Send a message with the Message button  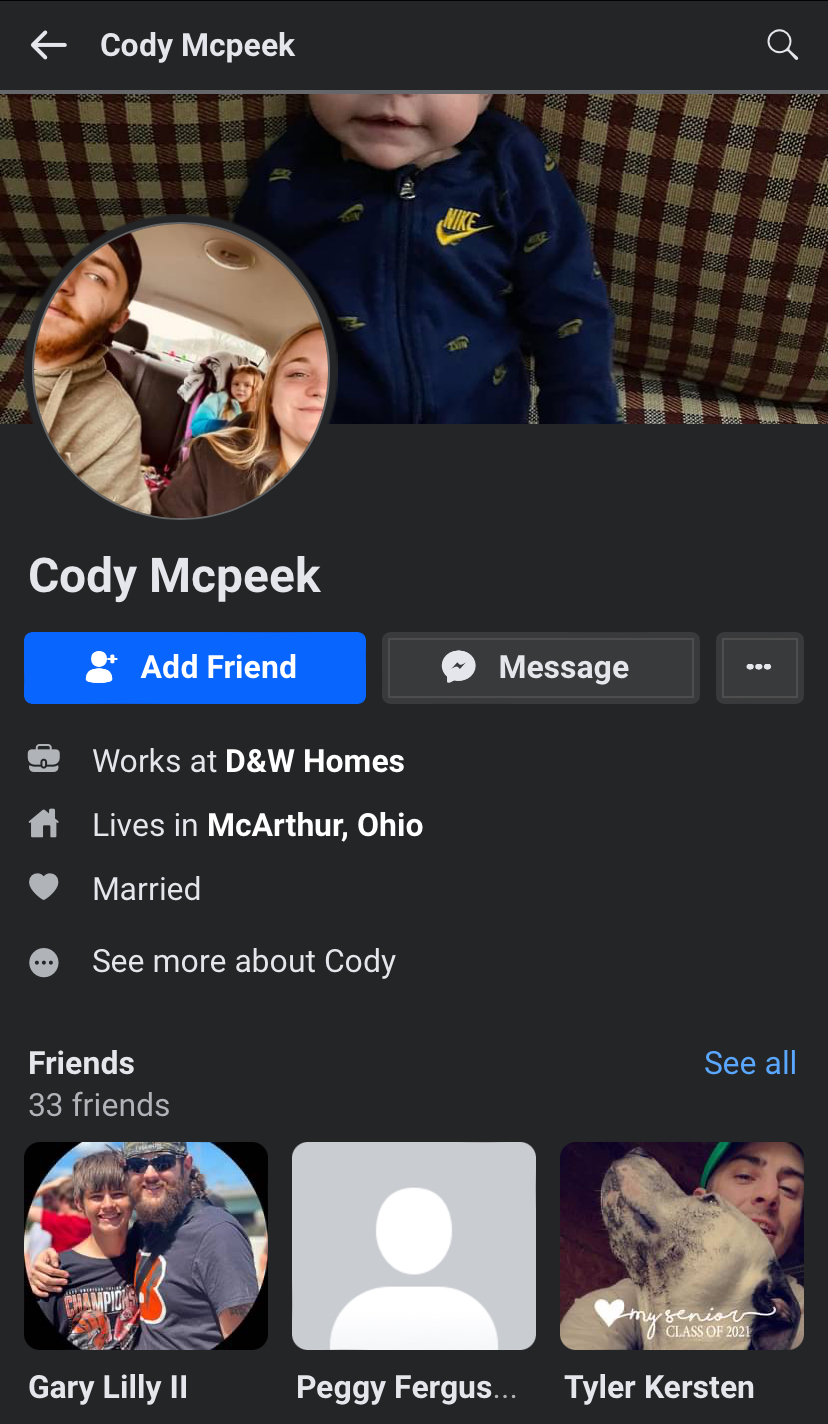pos(541,667)
